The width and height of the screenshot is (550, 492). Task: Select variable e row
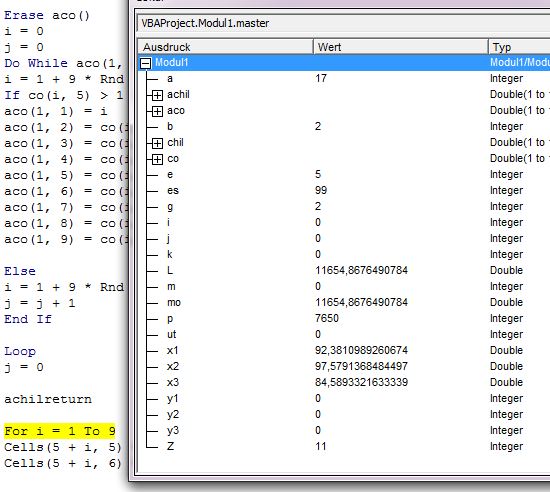[x=344, y=175]
